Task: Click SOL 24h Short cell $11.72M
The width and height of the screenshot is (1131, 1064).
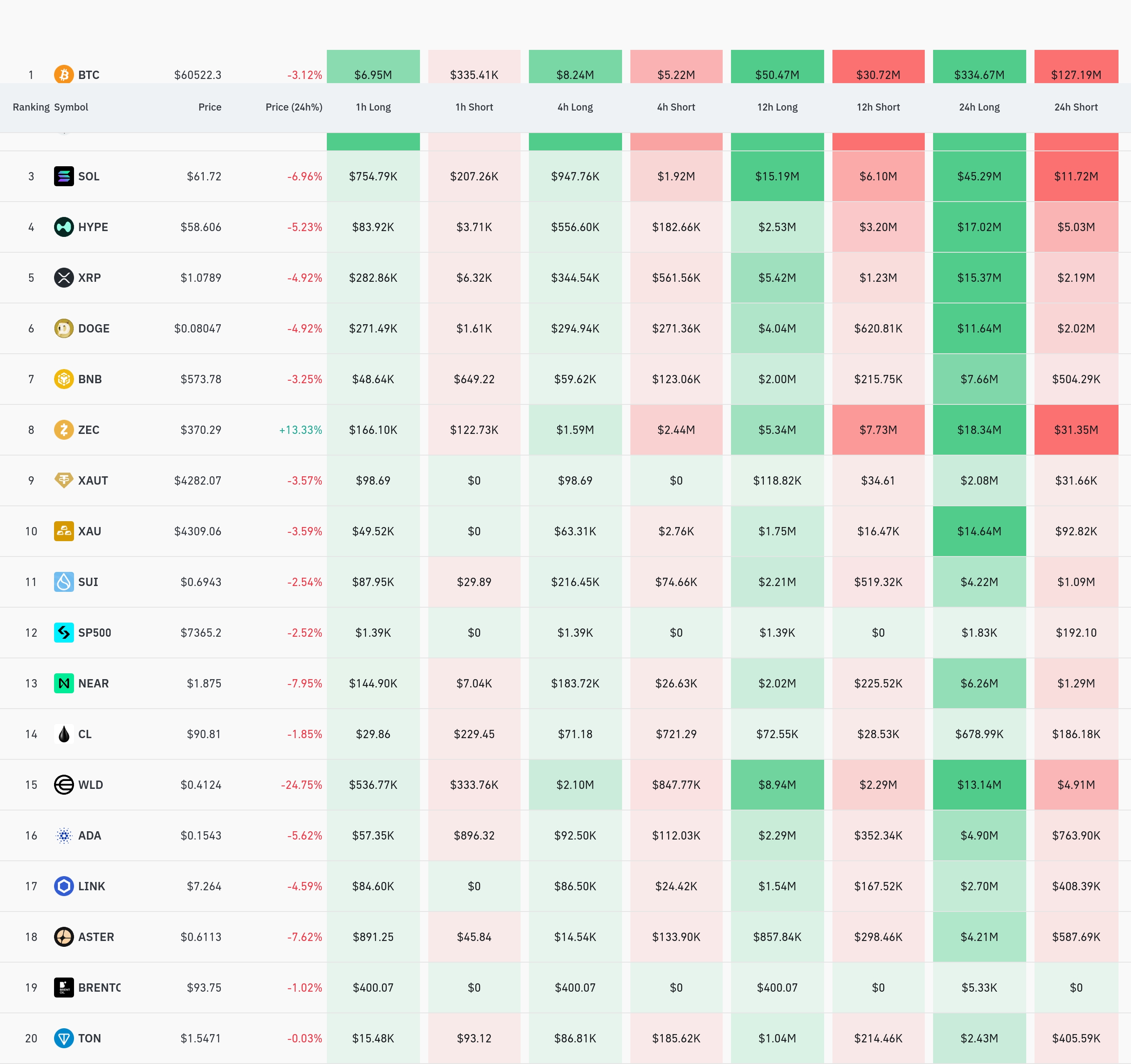Action: [1076, 176]
